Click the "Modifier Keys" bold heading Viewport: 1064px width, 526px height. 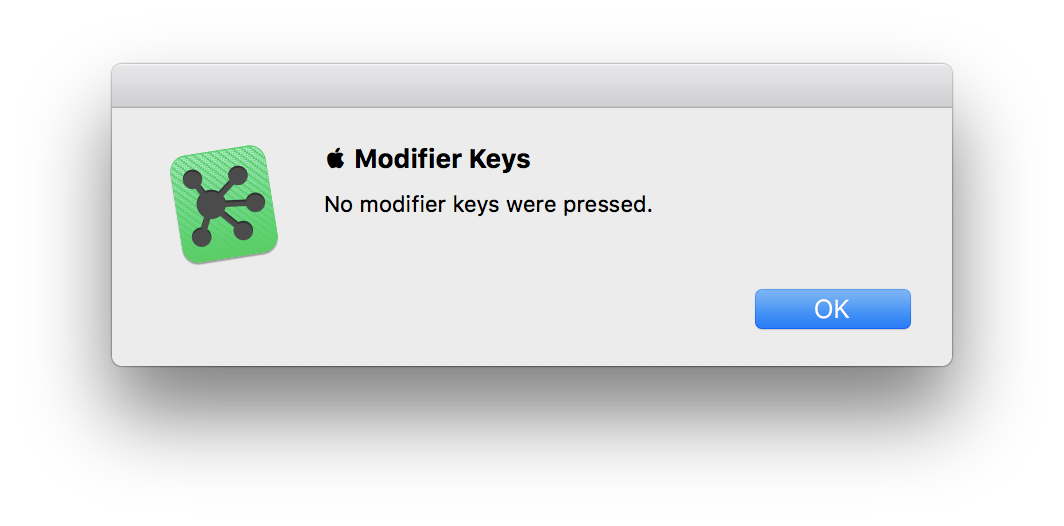click(442, 158)
